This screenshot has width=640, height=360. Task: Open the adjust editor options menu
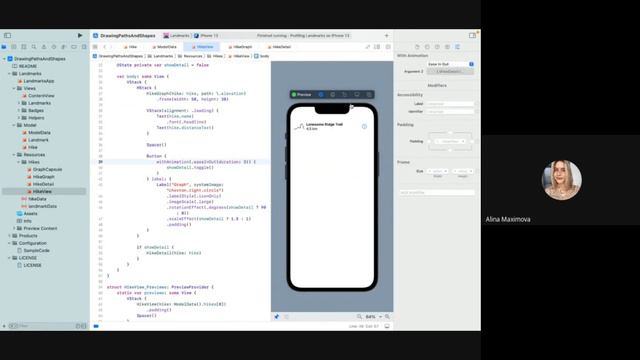tap(377, 47)
